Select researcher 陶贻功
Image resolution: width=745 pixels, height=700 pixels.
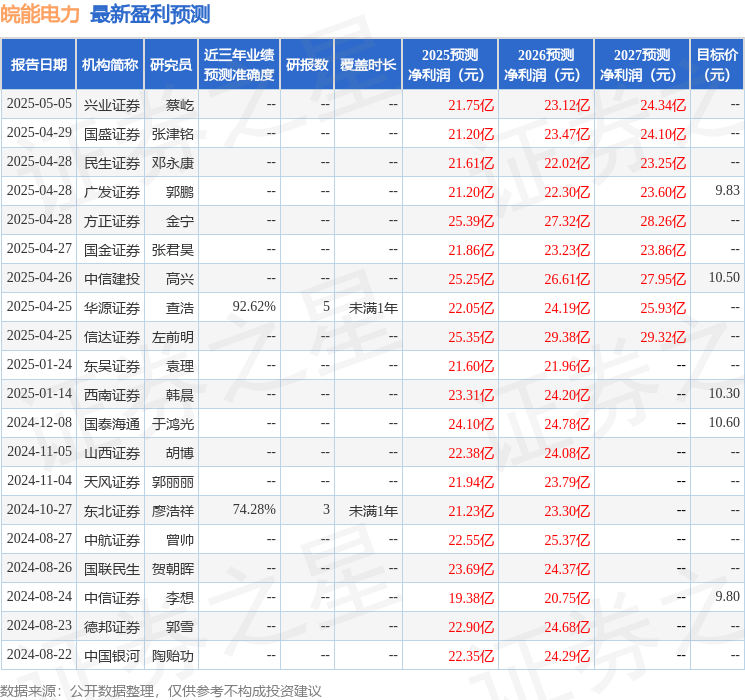pyautogui.click(x=172, y=656)
